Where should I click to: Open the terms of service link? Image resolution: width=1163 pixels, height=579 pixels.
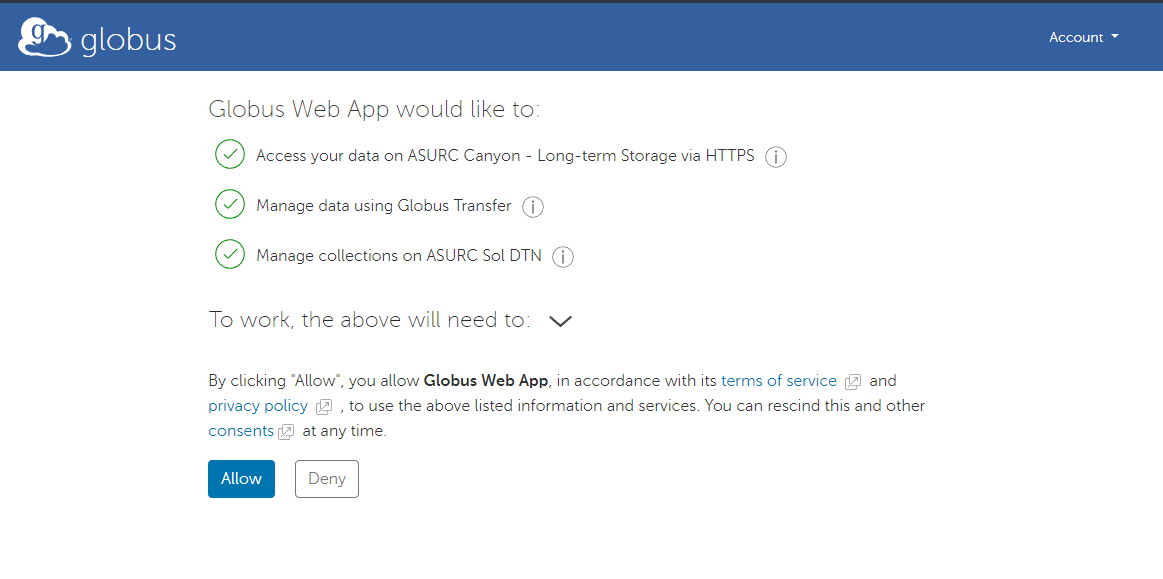pyautogui.click(x=778, y=381)
